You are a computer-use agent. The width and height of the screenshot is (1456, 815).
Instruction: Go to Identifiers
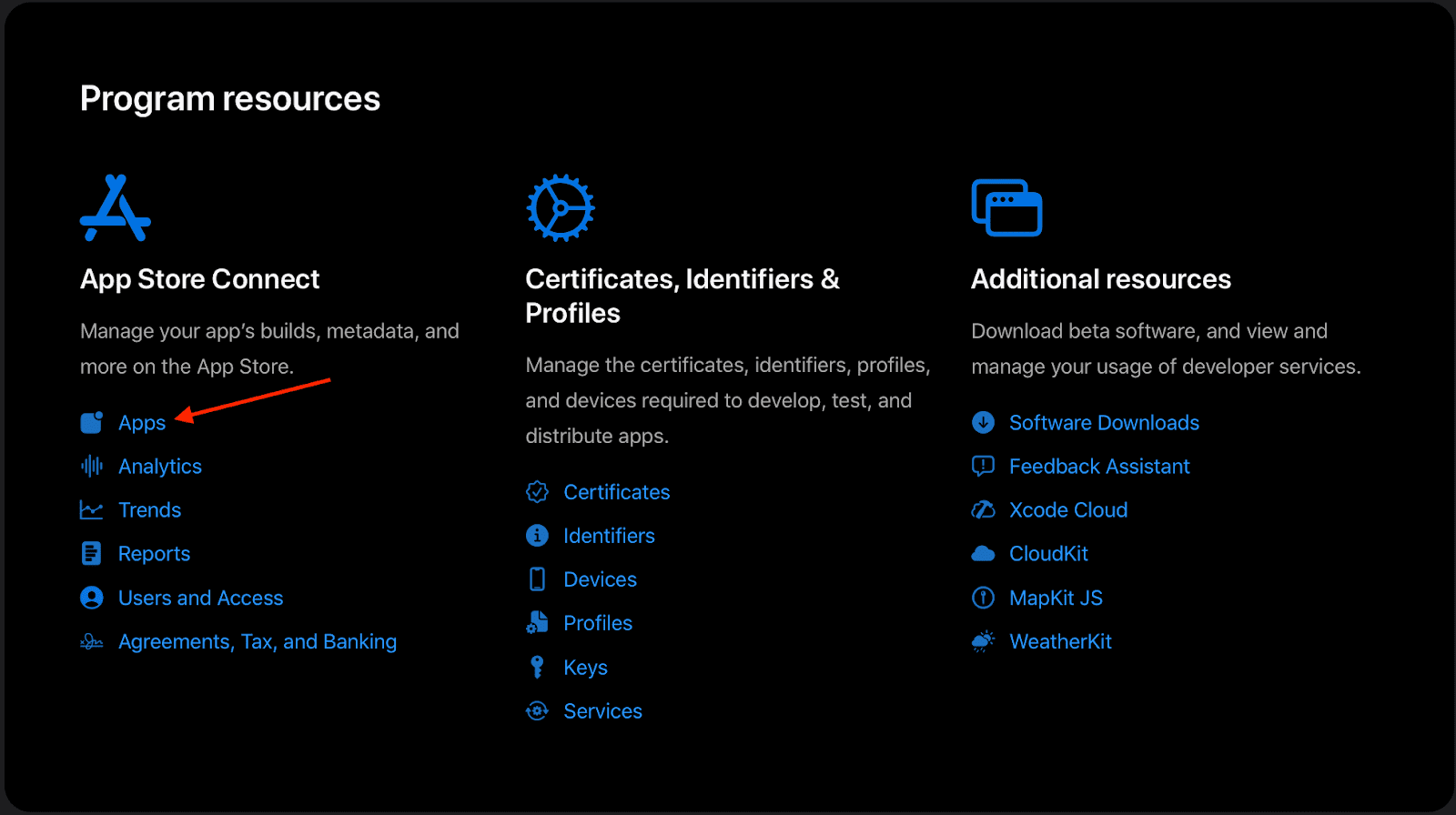[x=610, y=536]
